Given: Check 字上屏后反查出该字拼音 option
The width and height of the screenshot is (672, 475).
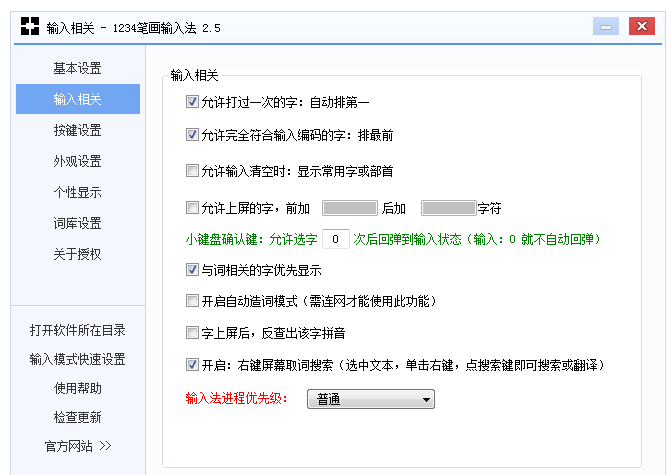Looking at the screenshot, I should pyautogui.click(x=192, y=332).
